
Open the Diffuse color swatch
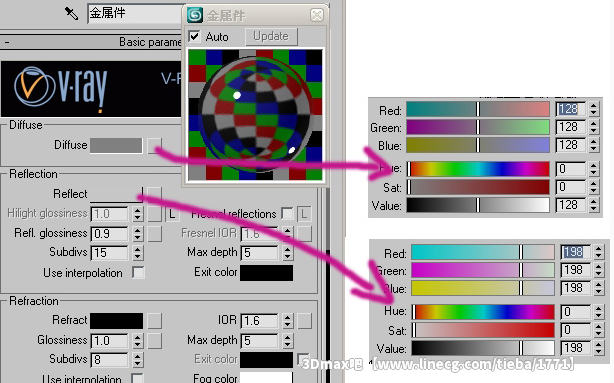(116, 145)
